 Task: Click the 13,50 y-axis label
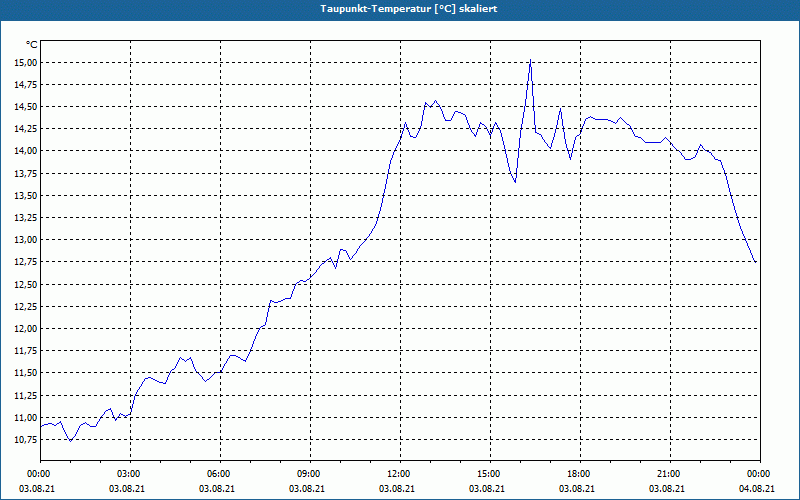26,196
